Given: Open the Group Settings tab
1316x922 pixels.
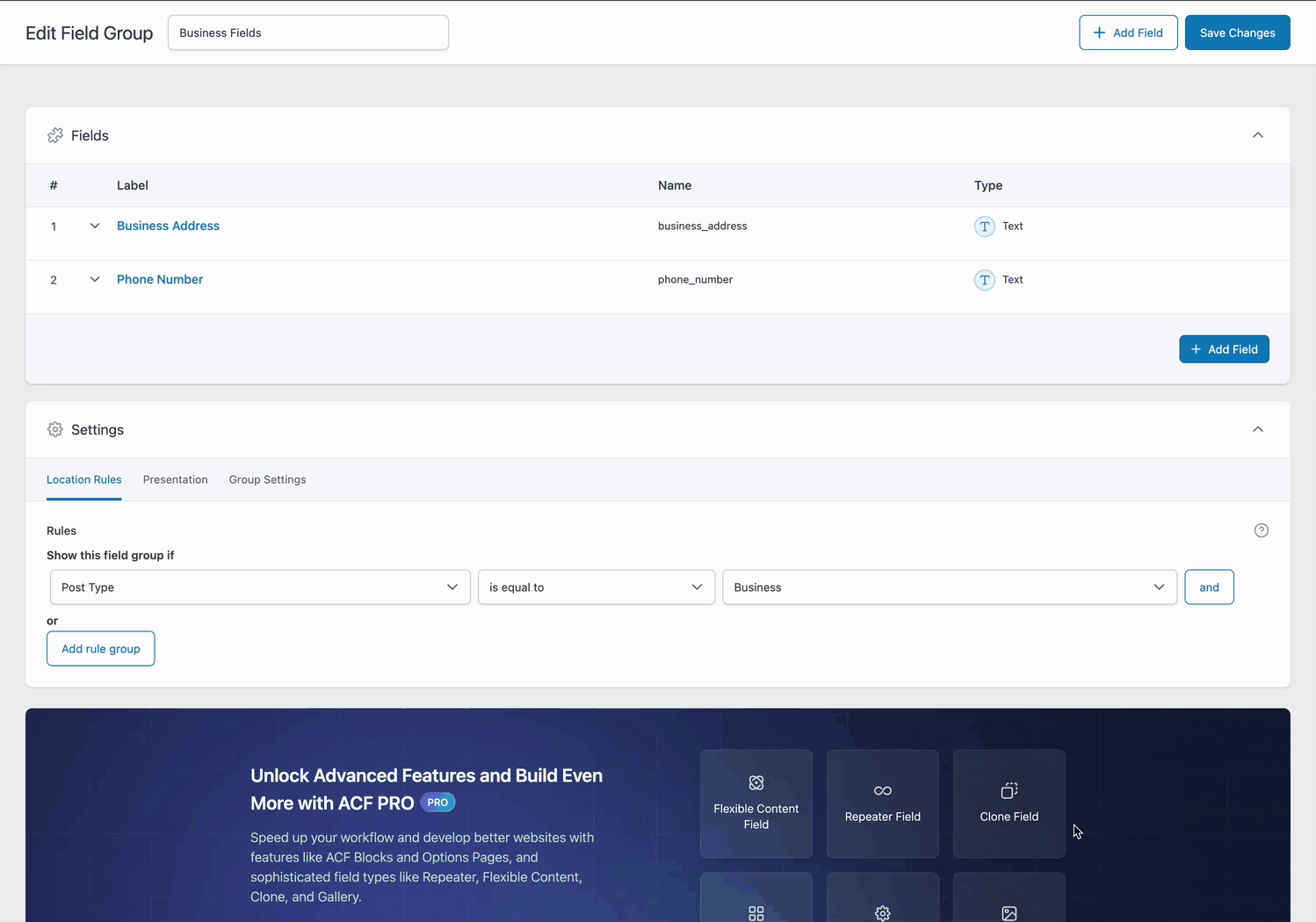Looking at the screenshot, I should (267, 479).
